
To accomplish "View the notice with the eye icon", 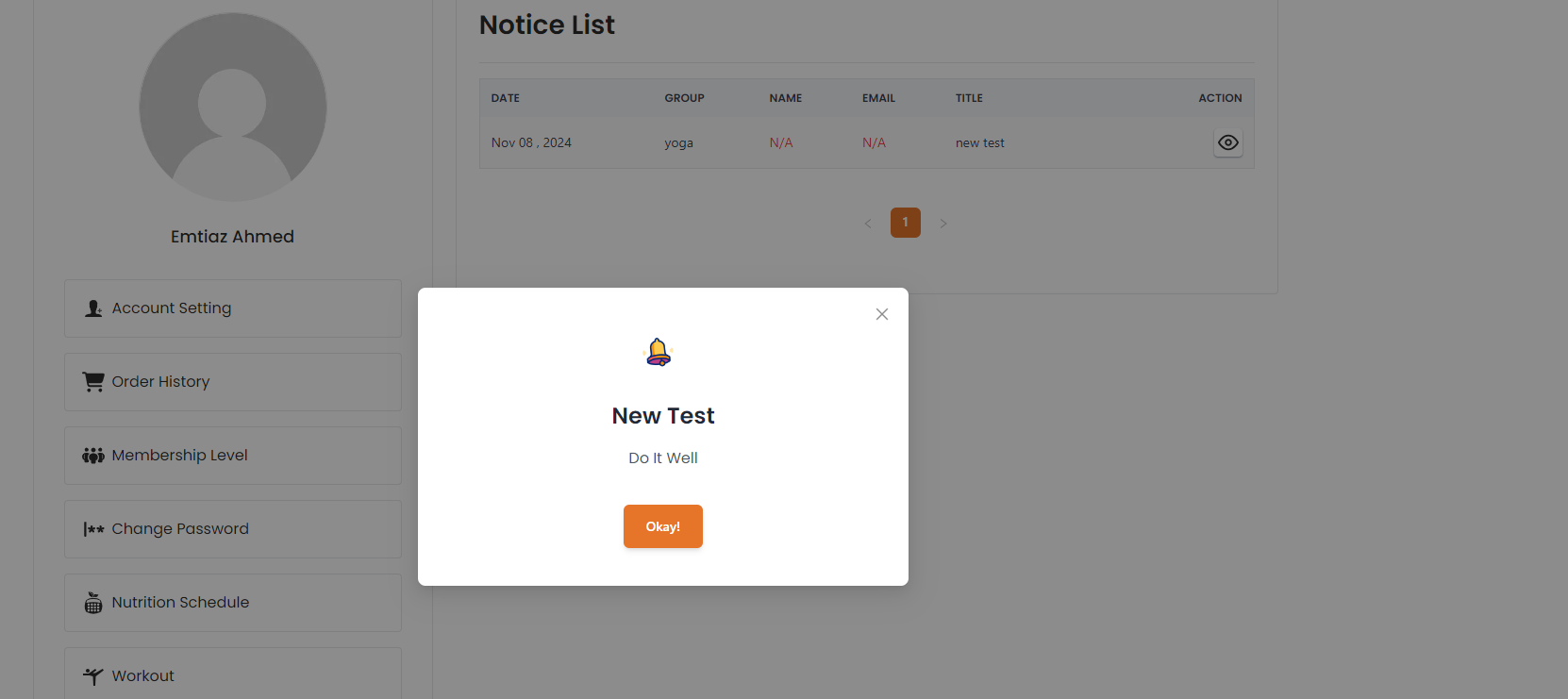I will (x=1227, y=142).
